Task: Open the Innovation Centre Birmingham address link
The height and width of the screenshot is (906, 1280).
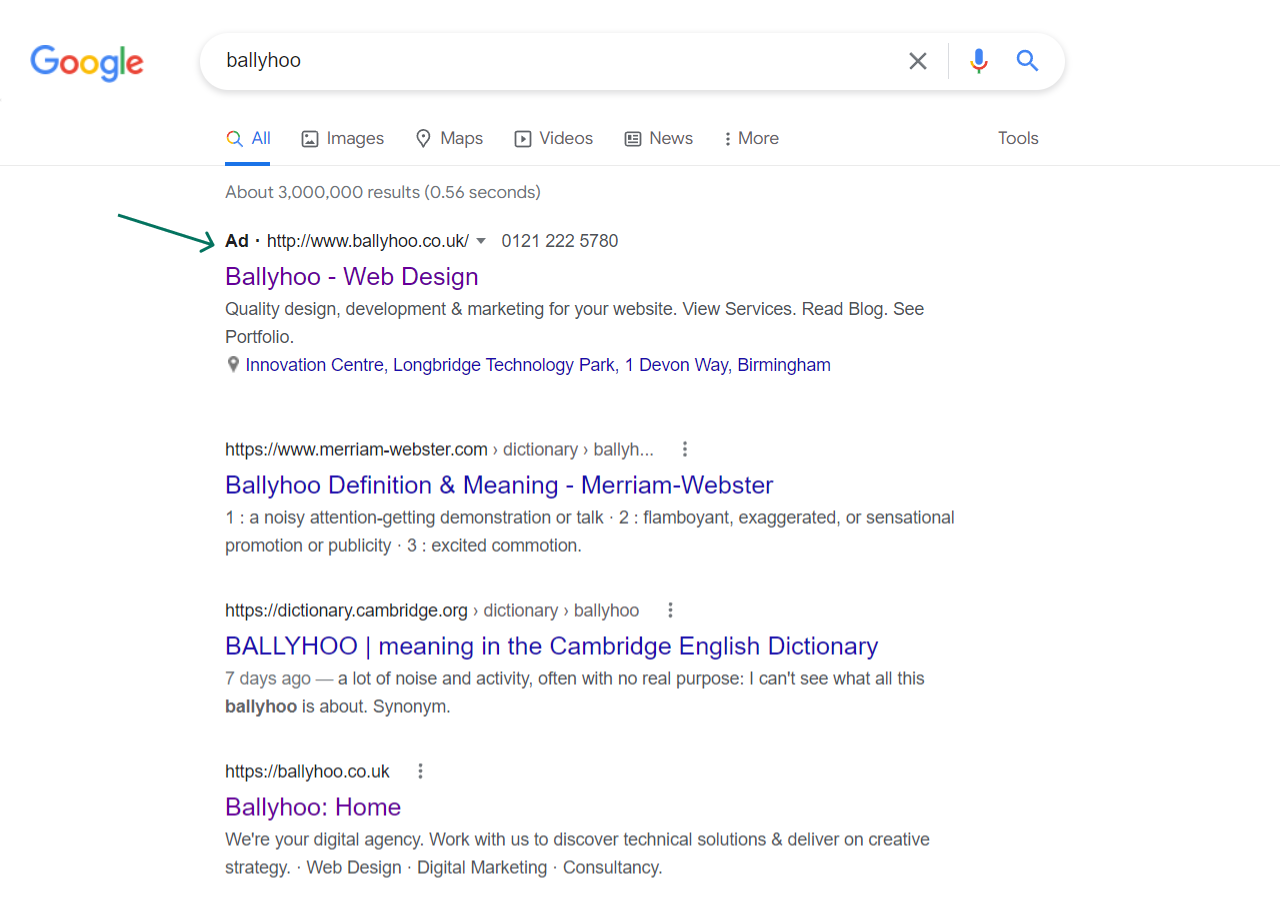Action: point(538,365)
